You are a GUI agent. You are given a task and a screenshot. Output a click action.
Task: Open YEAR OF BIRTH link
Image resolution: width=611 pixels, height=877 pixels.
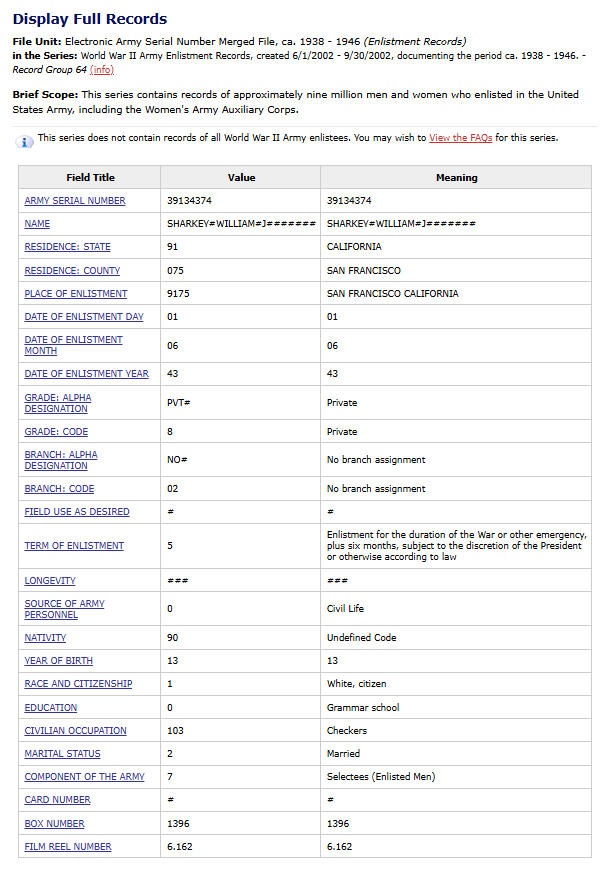coord(59,660)
